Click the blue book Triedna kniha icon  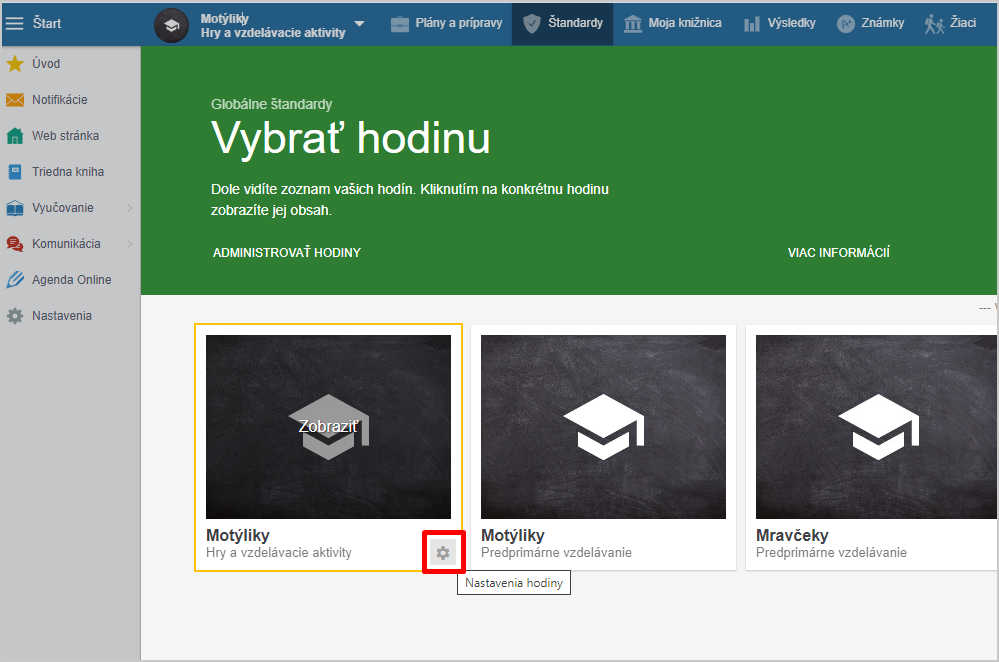(x=15, y=172)
